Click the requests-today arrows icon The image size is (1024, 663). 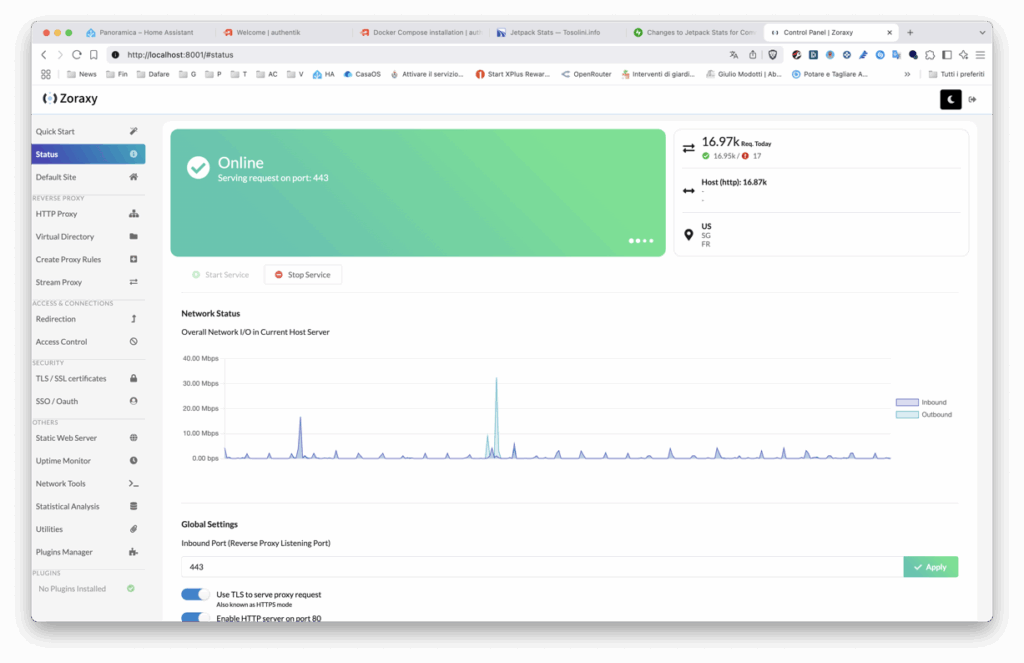[688, 148]
